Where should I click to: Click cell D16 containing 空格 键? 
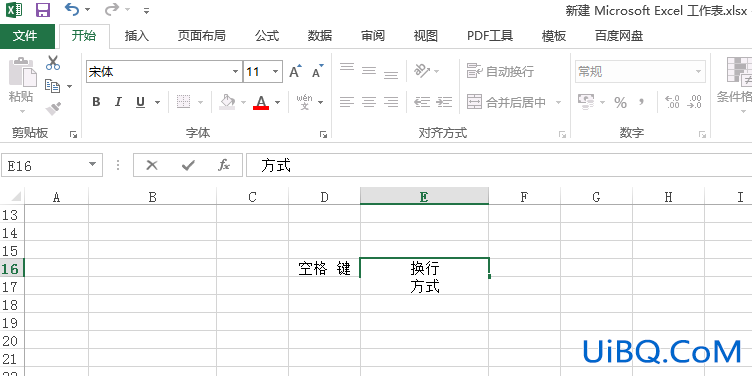pos(324,268)
